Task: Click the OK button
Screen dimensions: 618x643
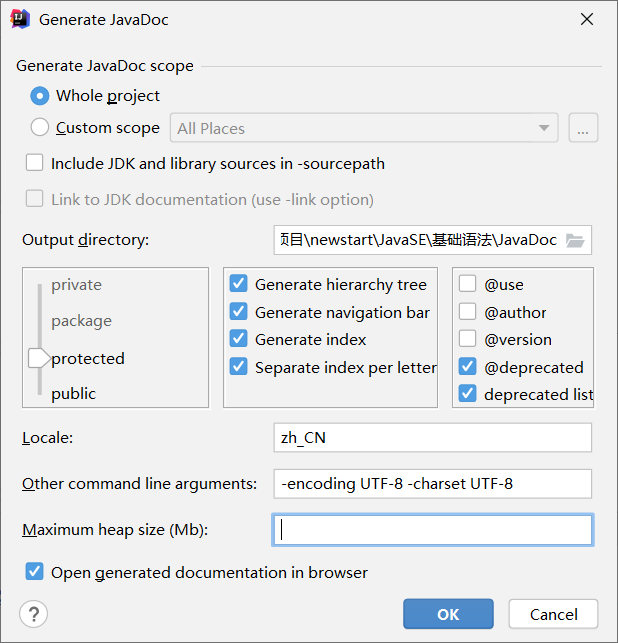Action: [448, 614]
